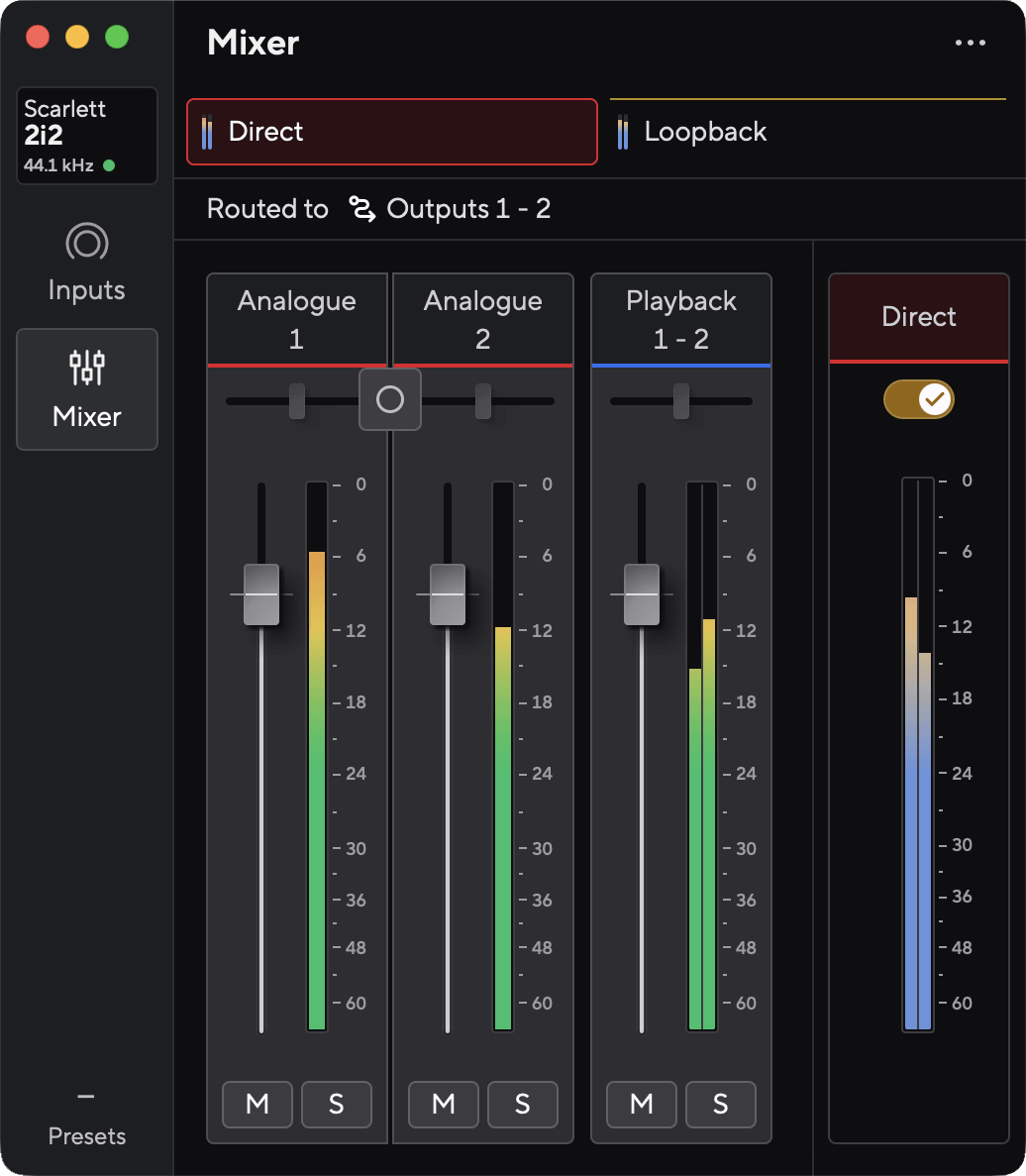Close the window with the red button
This screenshot has height=1176, width=1026.
tap(38, 37)
